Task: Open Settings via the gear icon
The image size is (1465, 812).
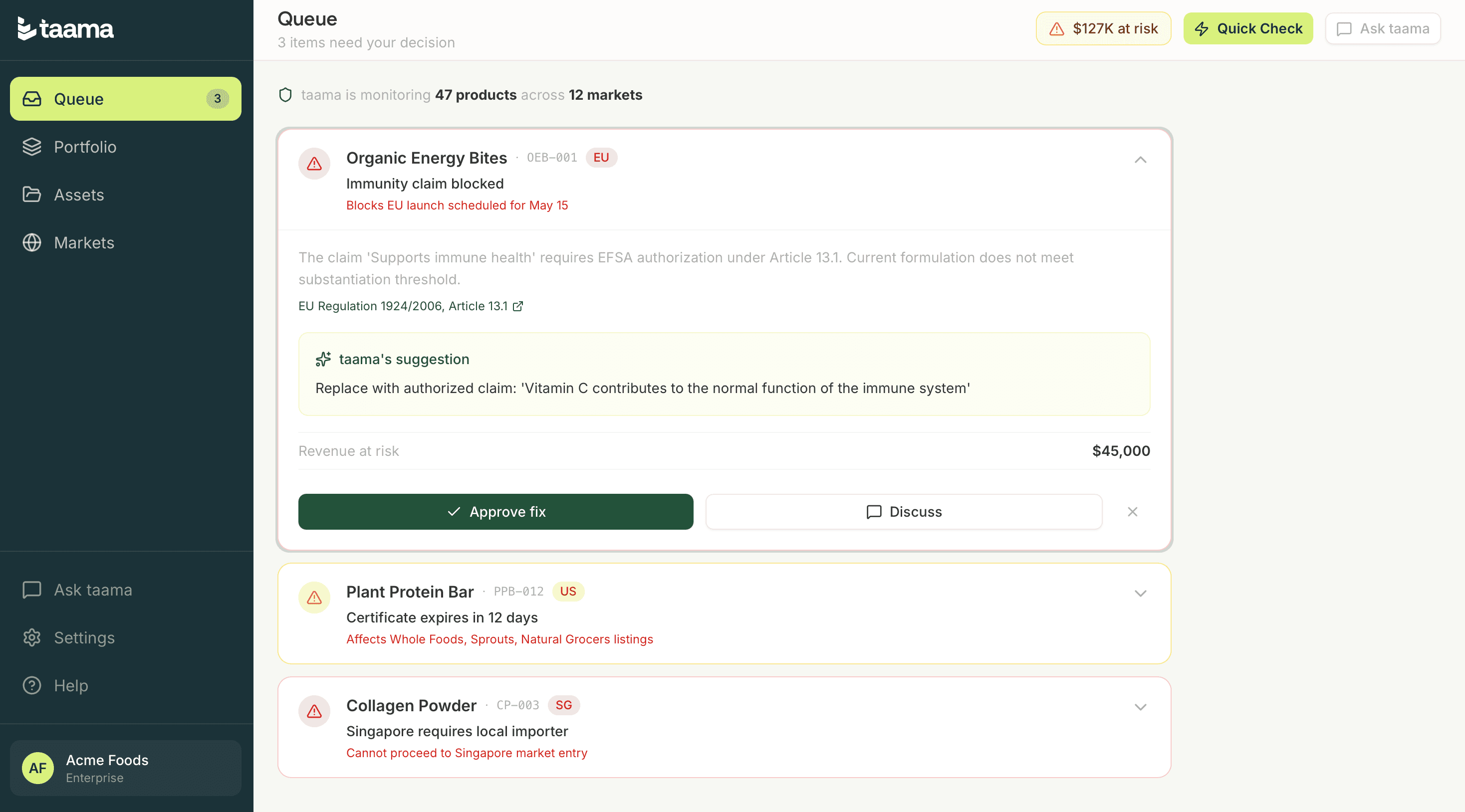Action: pyautogui.click(x=32, y=637)
